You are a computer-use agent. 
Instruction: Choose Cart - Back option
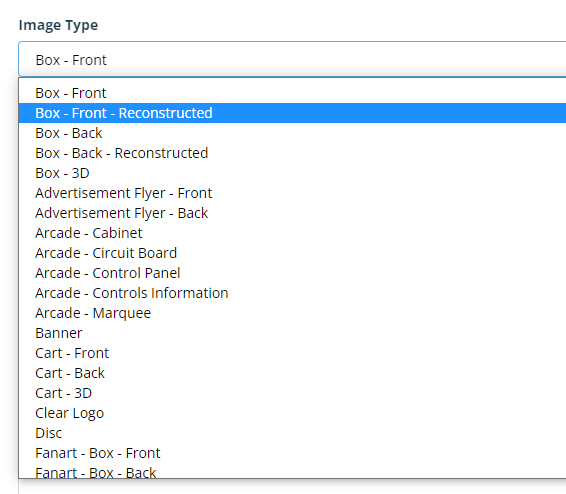click(x=292, y=373)
